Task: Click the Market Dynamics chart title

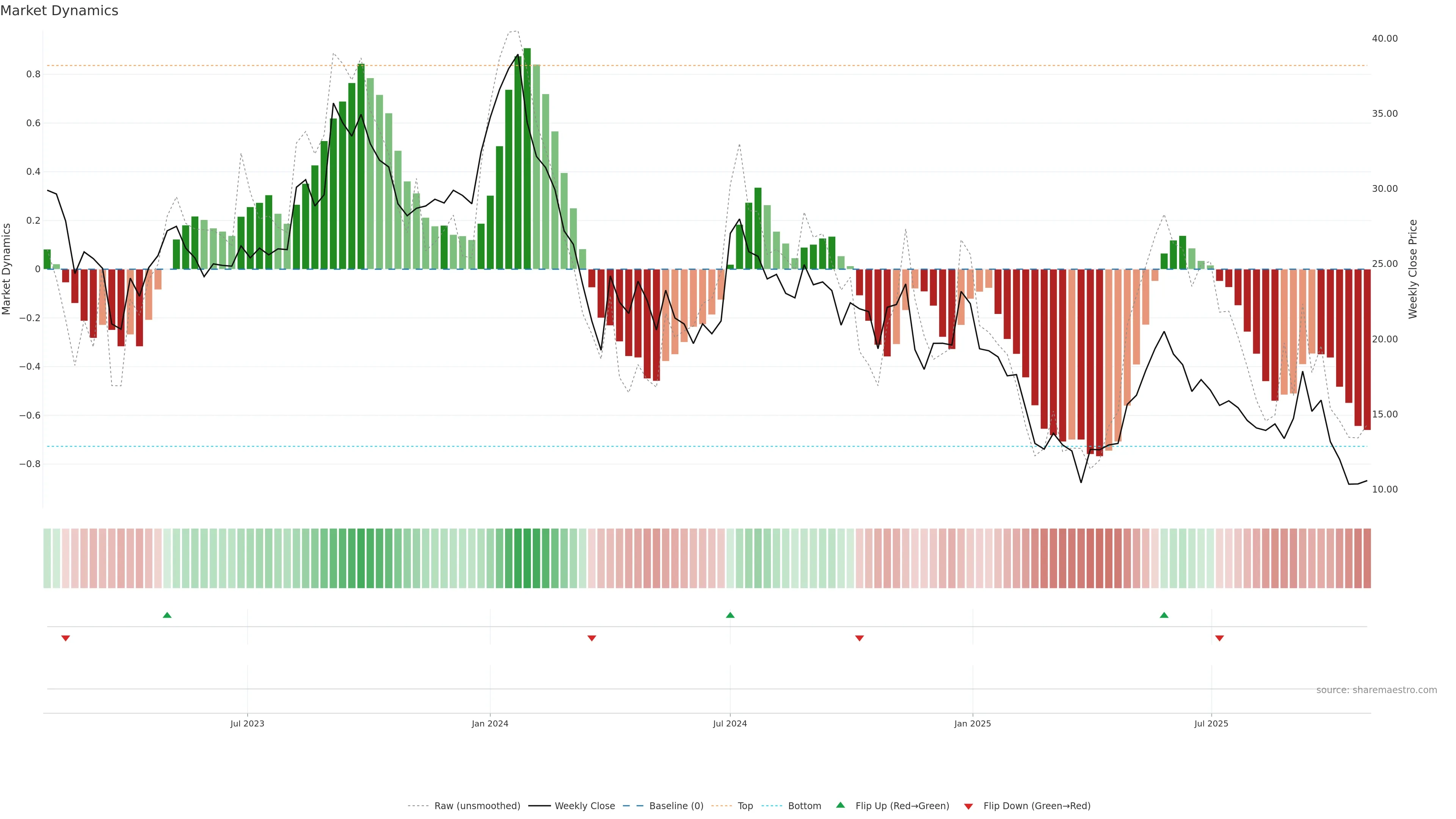Action: tap(60, 11)
